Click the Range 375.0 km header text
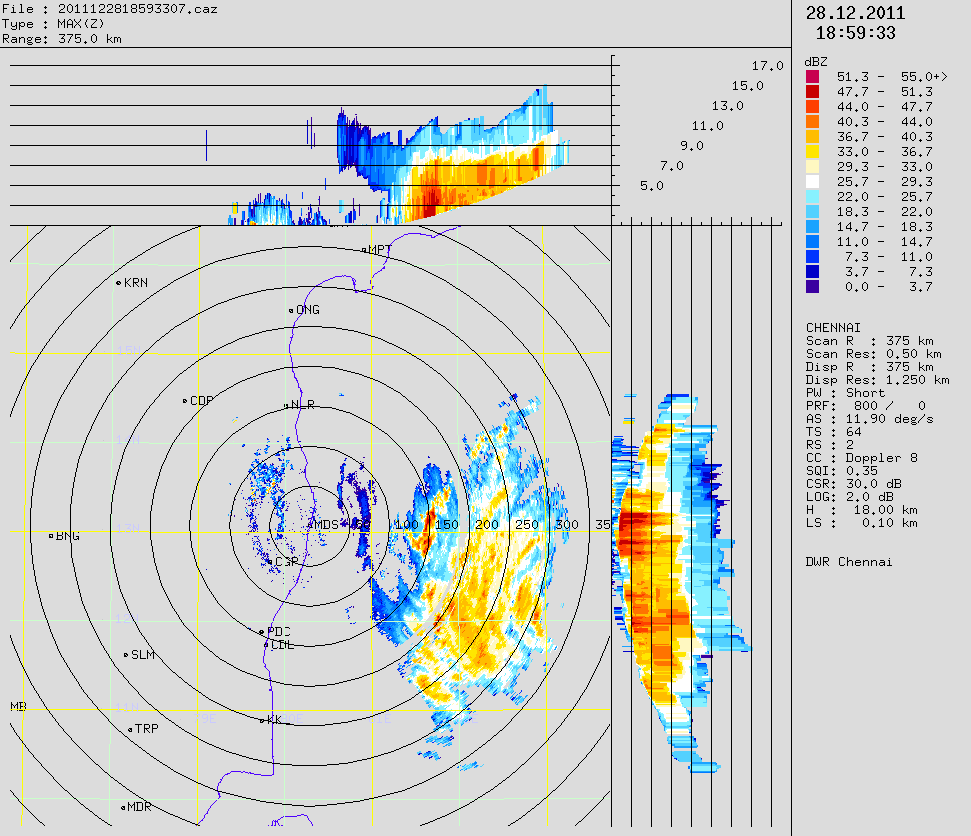 point(62,38)
